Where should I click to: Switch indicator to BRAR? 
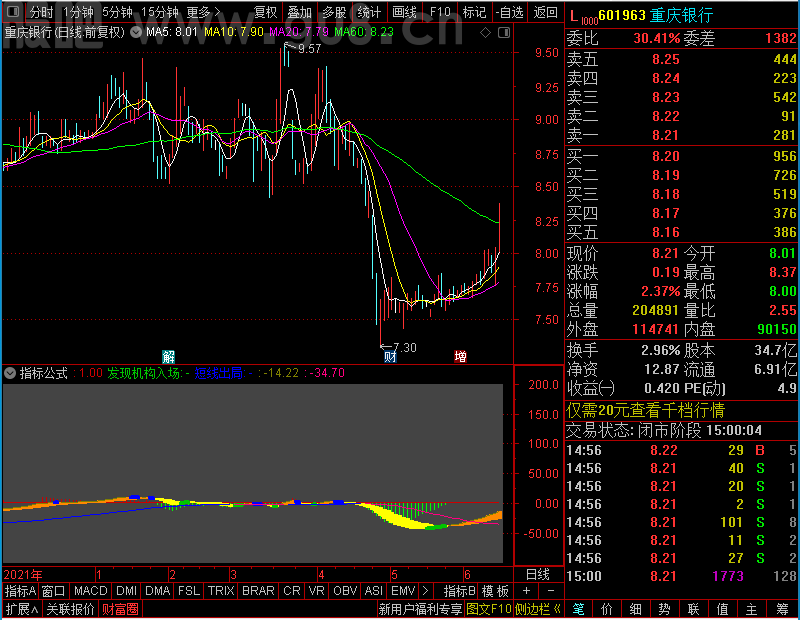point(258,591)
